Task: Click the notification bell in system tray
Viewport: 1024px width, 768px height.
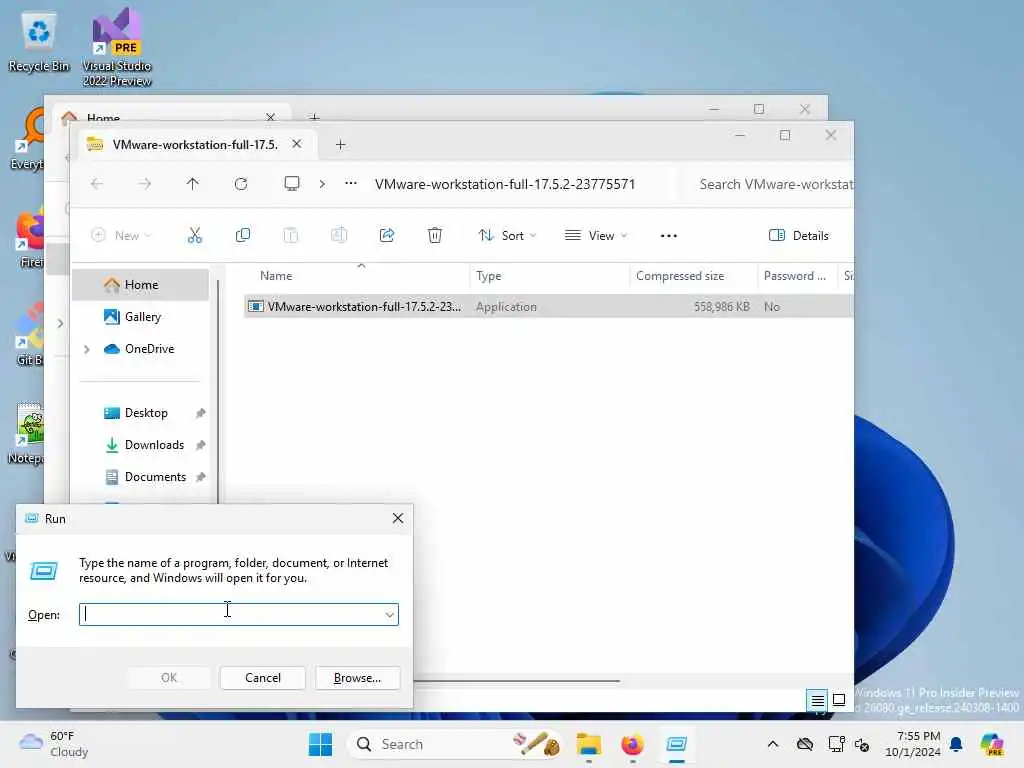Action: (956, 744)
